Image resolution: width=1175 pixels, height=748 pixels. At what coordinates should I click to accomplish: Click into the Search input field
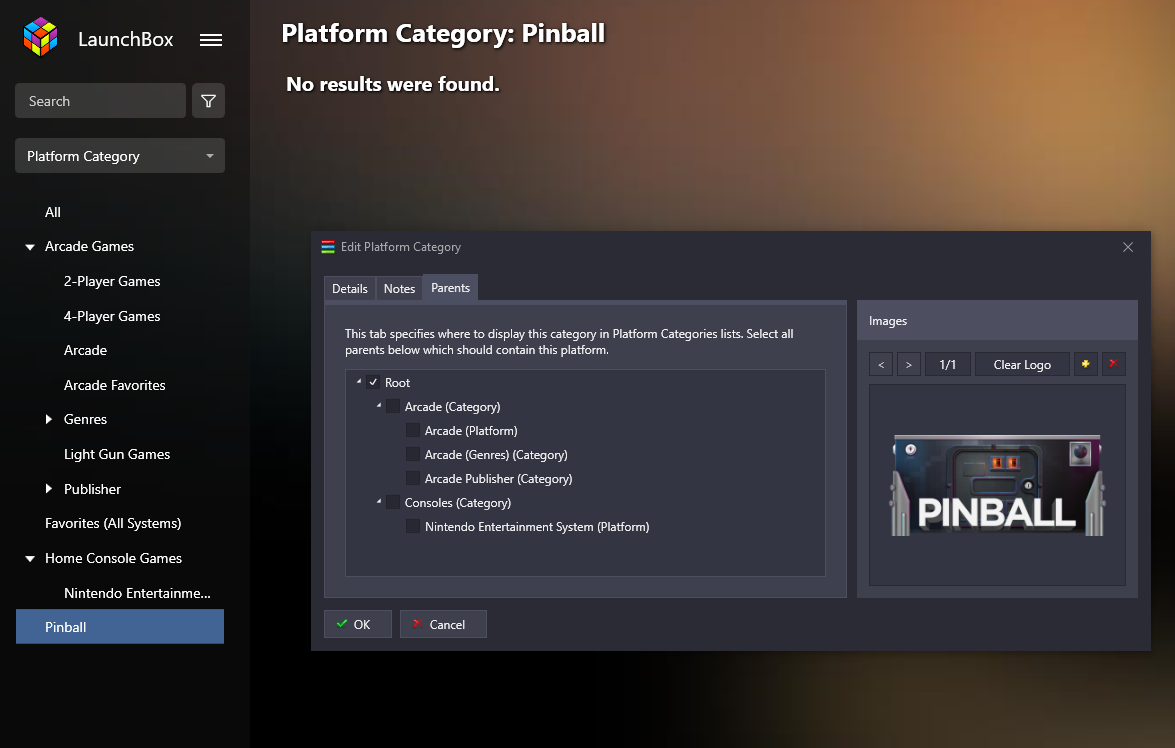tap(100, 101)
